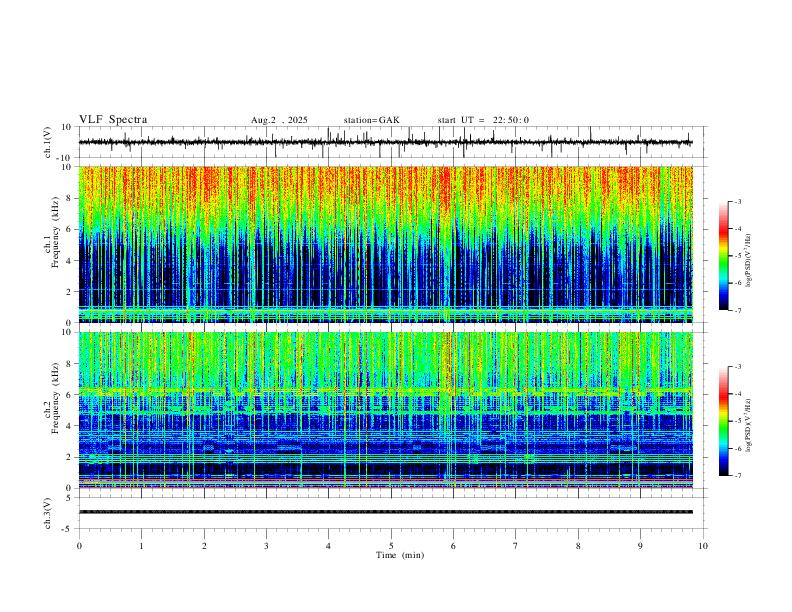Click the ch.2 PSD color scale bar
The image size is (792, 612).
[723, 421]
